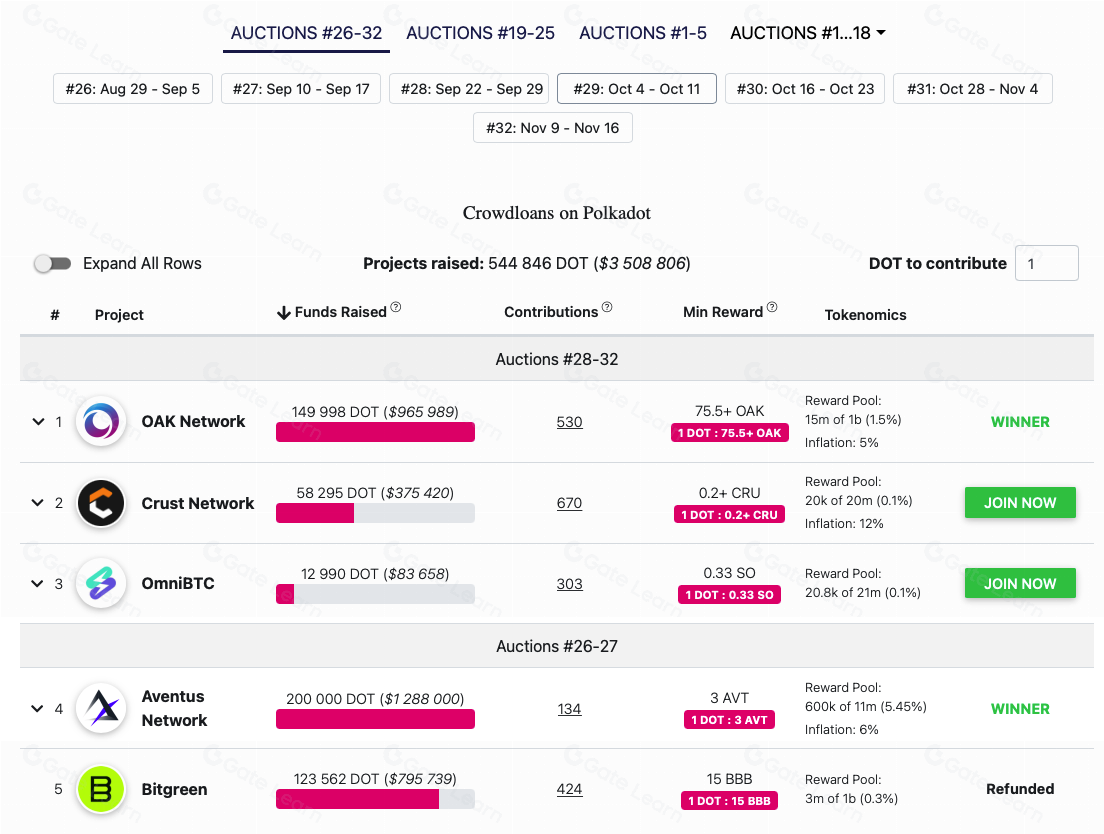Click the Crust Network project logo
Screen dimensions: 1104x834
tap(100, 503)
